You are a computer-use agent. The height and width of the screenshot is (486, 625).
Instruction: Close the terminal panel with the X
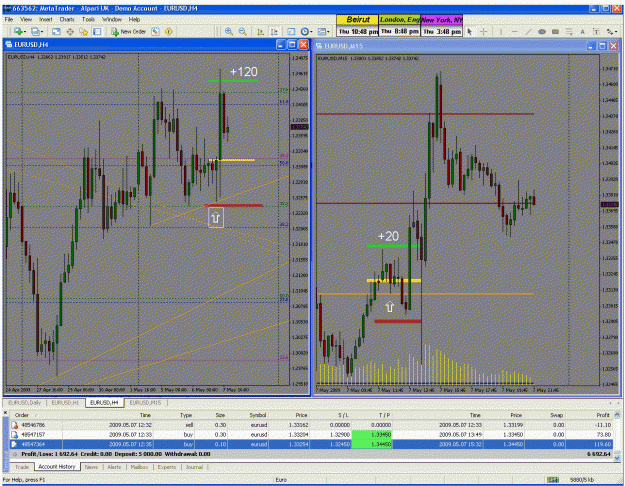coord(5,413)
